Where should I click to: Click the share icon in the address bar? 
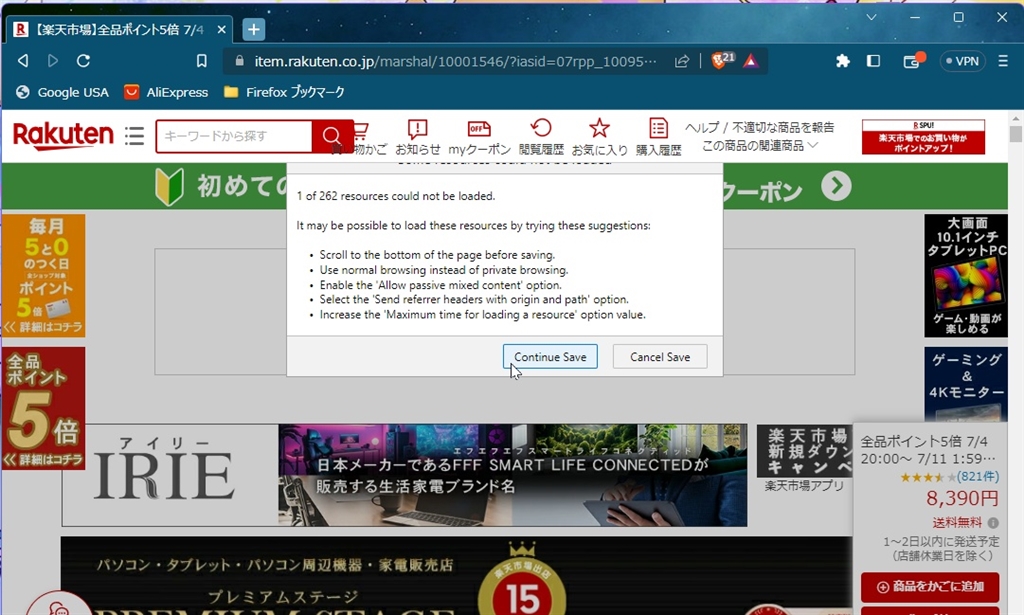point(682,61)
